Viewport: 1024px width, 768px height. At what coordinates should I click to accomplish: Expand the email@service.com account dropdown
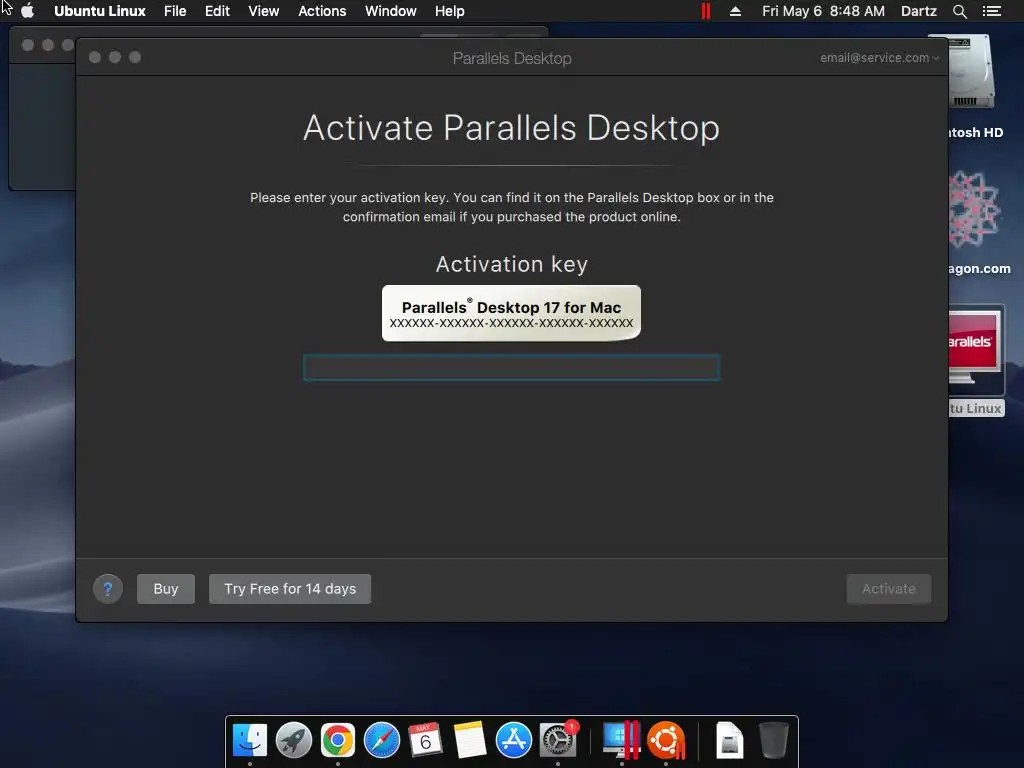pos(879,57)
